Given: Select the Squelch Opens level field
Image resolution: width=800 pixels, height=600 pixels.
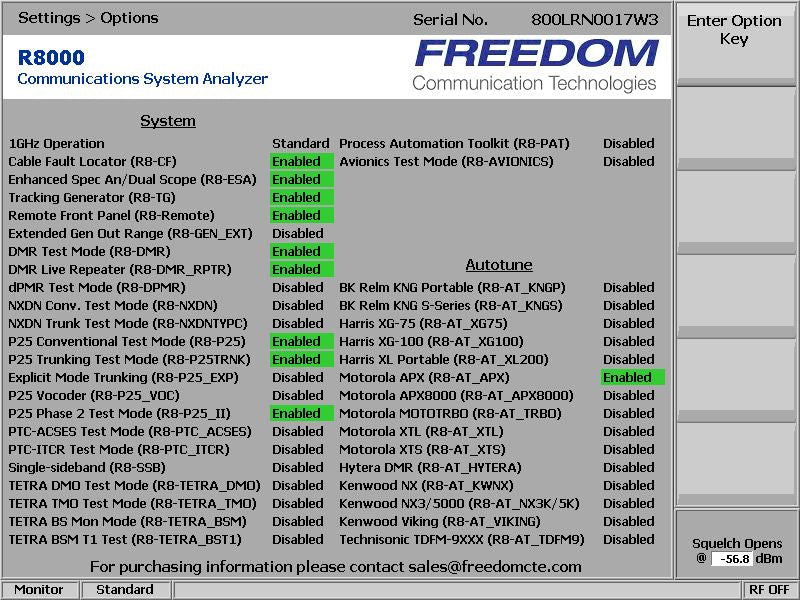Looking at the screenshot, I should click(732, 559).
